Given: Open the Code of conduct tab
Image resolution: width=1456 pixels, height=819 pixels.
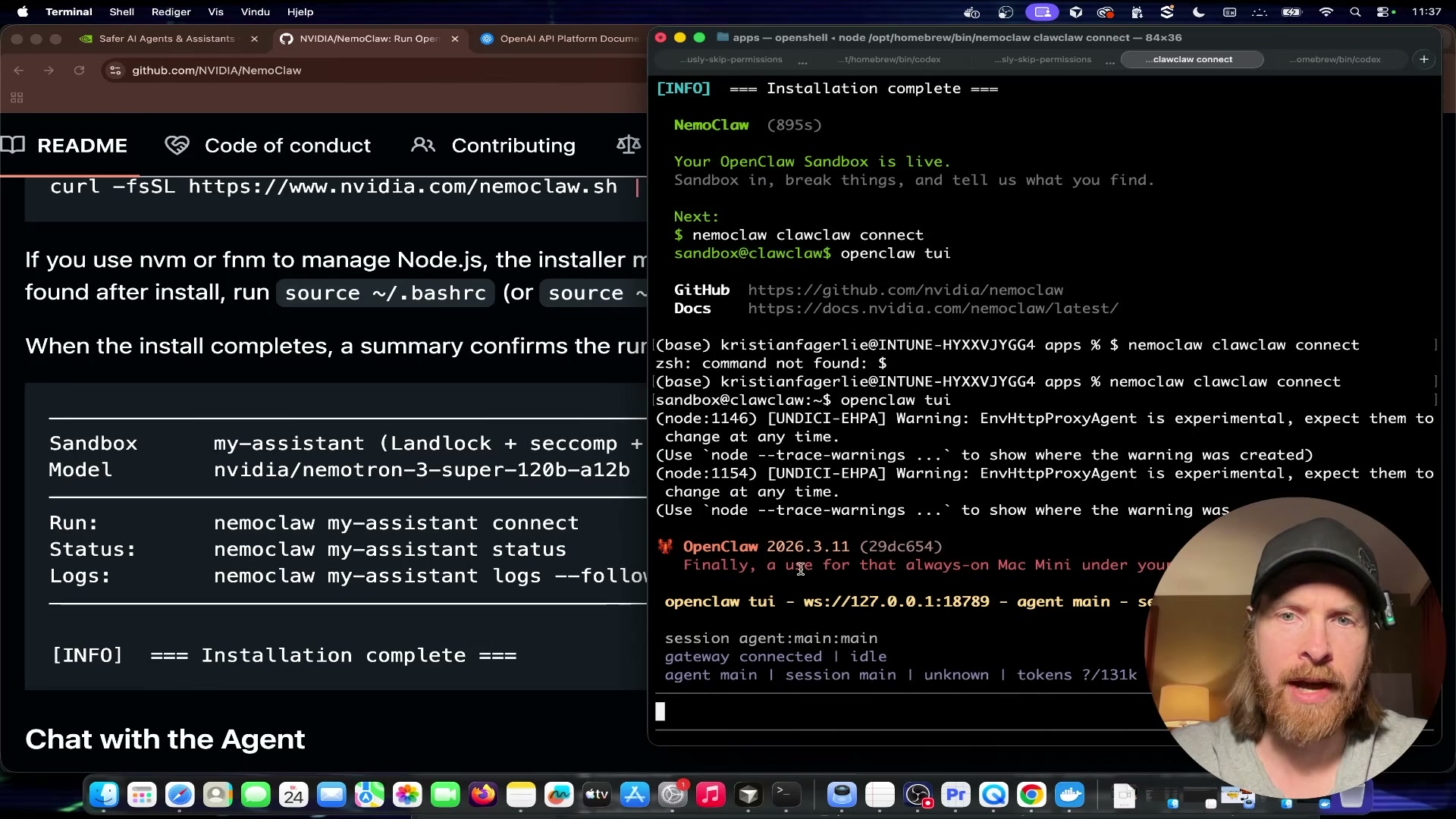Looking at the screenshot, I should [x=268, y=146].
